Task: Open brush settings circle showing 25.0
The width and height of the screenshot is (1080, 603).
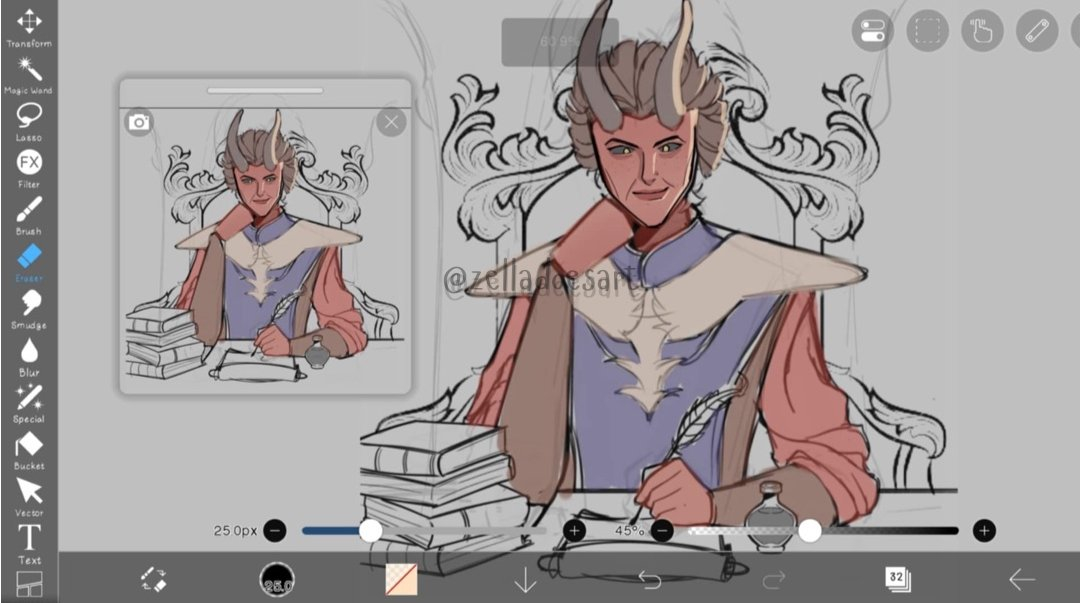Action: tap(277, 579)
